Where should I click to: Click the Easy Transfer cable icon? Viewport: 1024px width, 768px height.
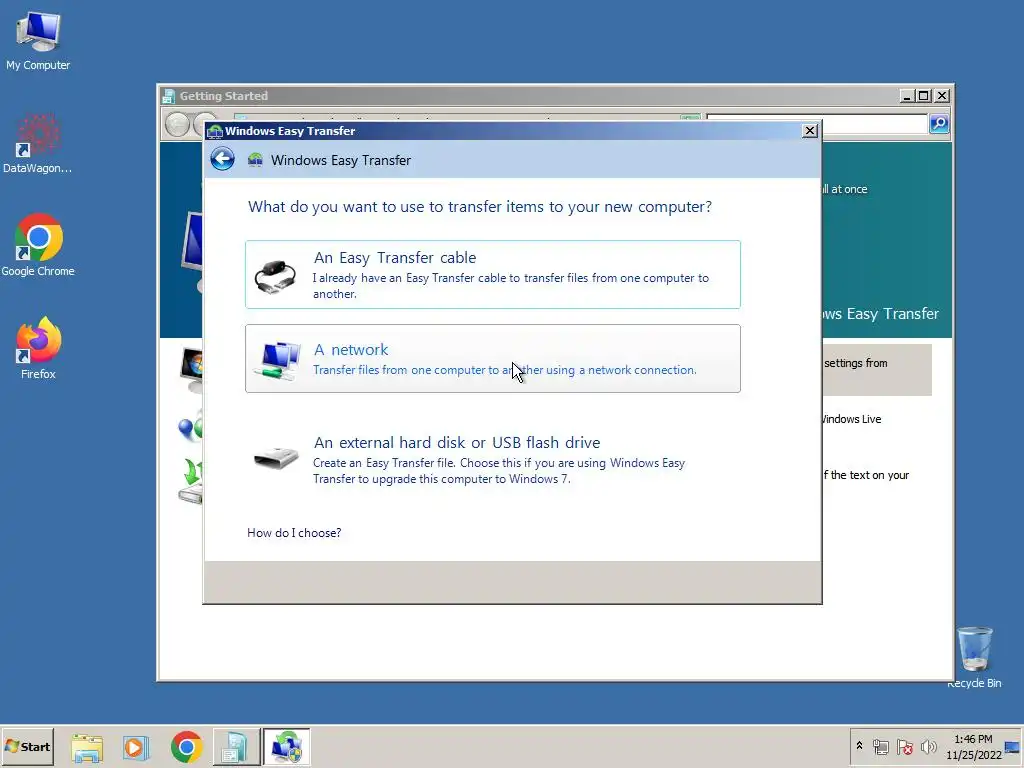coord(275,276)
